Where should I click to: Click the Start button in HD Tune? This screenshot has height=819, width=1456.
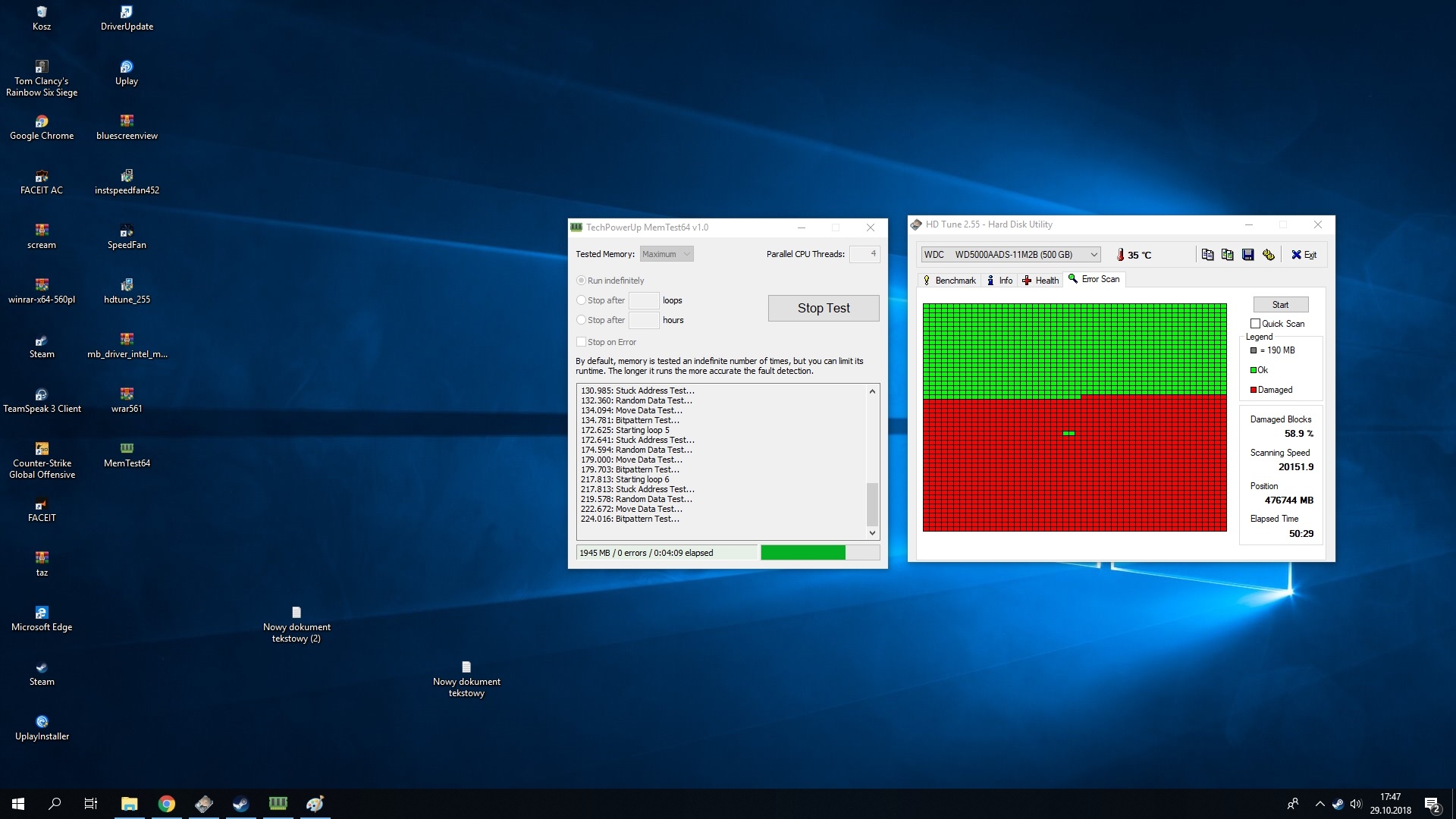(1280, 305)
